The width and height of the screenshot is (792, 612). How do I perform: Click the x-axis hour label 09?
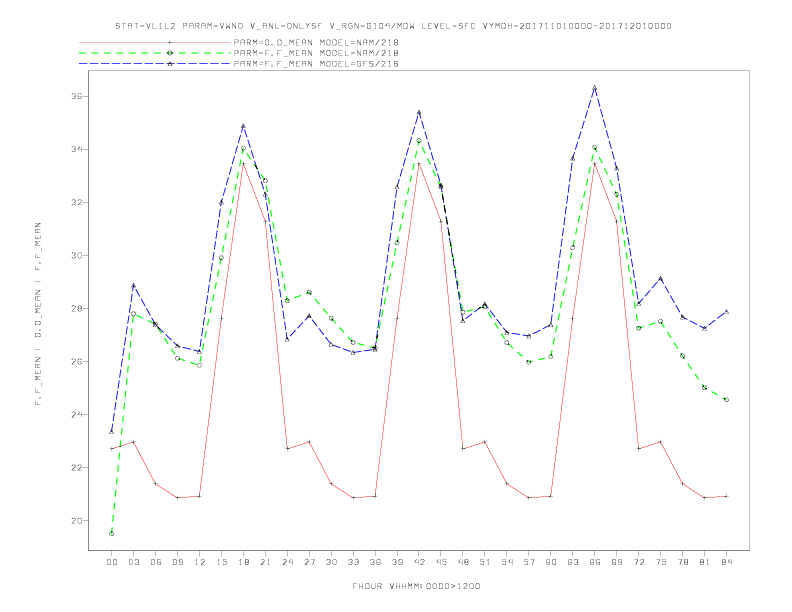coord(177,562)
